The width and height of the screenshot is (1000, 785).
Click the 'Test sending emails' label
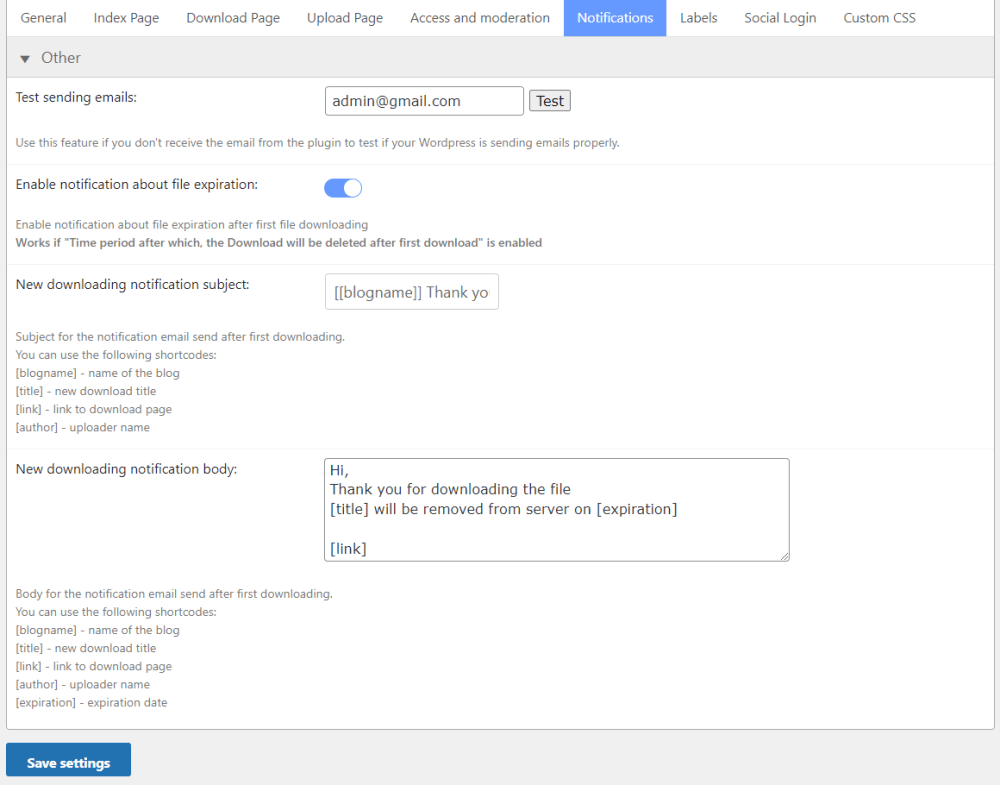76,97
